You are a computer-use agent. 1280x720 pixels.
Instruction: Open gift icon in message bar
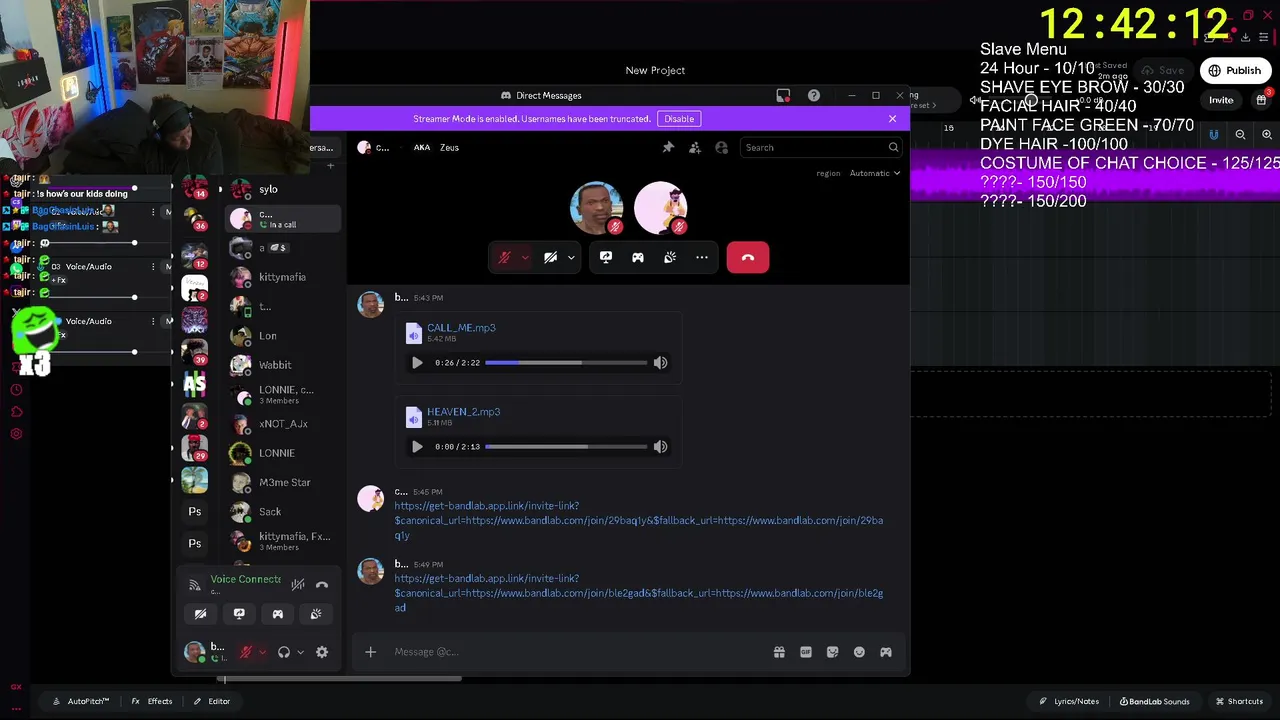[x=779, y=652]
